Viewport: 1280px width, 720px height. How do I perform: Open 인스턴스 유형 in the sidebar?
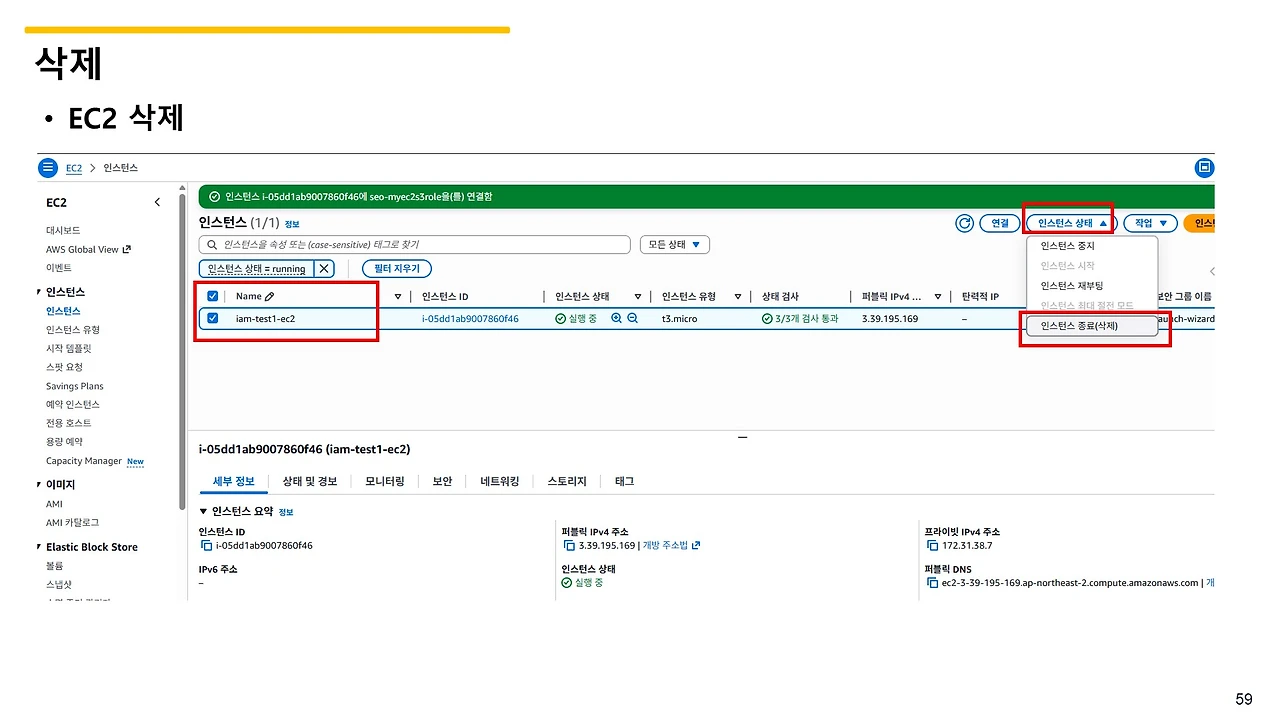73,330
